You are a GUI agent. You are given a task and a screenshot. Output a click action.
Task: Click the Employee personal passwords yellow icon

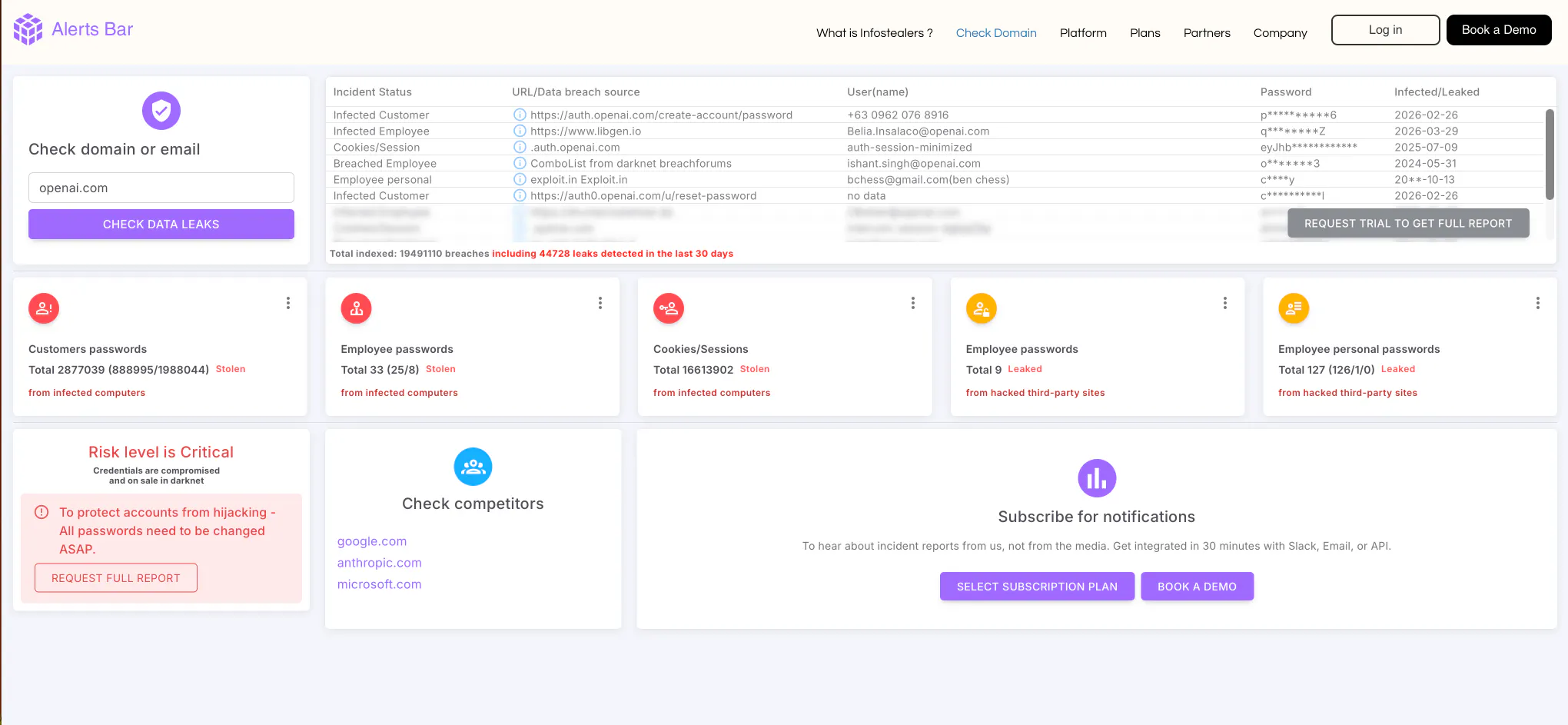[x=1294, y=308]
